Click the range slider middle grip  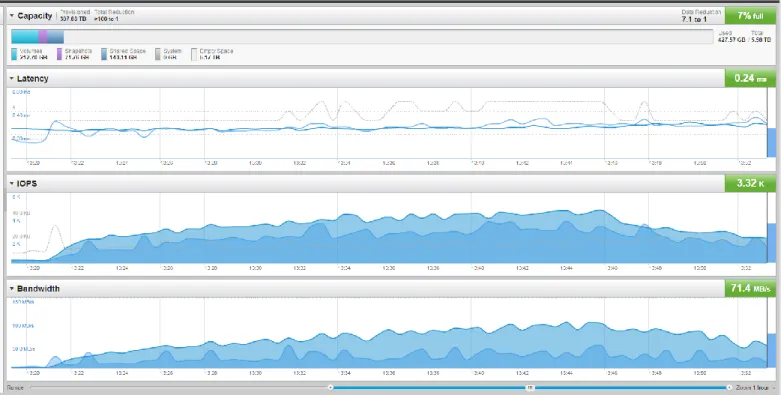coord(530,387)
